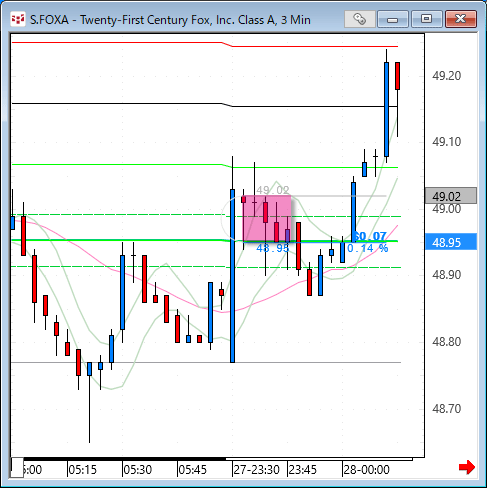Click the 48.70 price axis label
Image resolution: width=487 pixels, height=488 pixels.
click(x=446, y=408)
